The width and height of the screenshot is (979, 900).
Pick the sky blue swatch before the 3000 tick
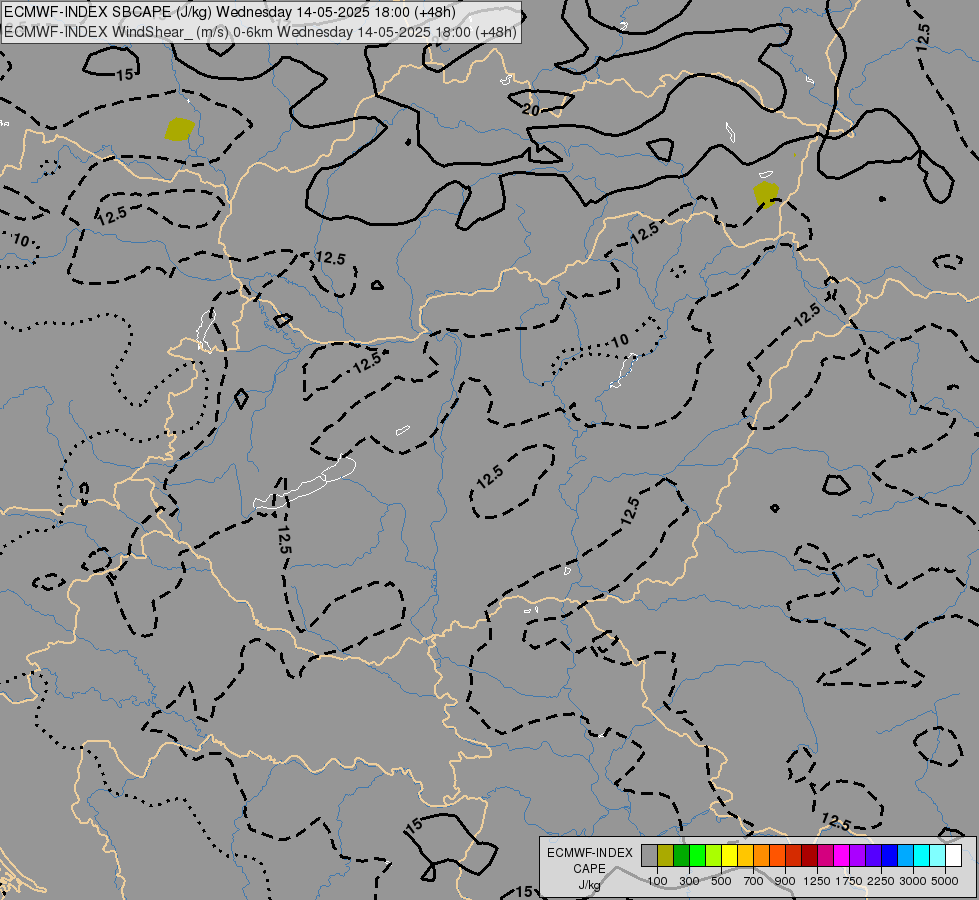point(905,855)
